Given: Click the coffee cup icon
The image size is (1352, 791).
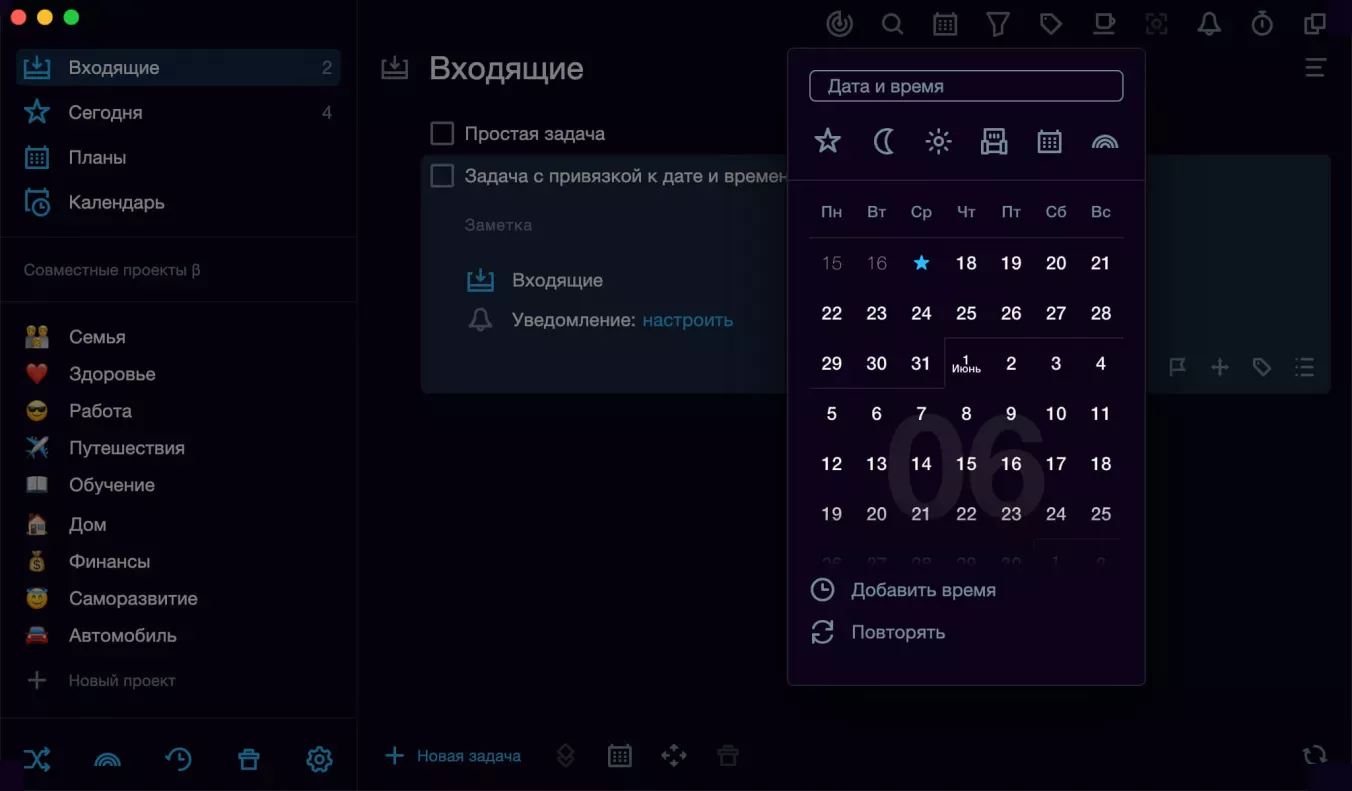Looking at the screenshot, I should 1104,24.
